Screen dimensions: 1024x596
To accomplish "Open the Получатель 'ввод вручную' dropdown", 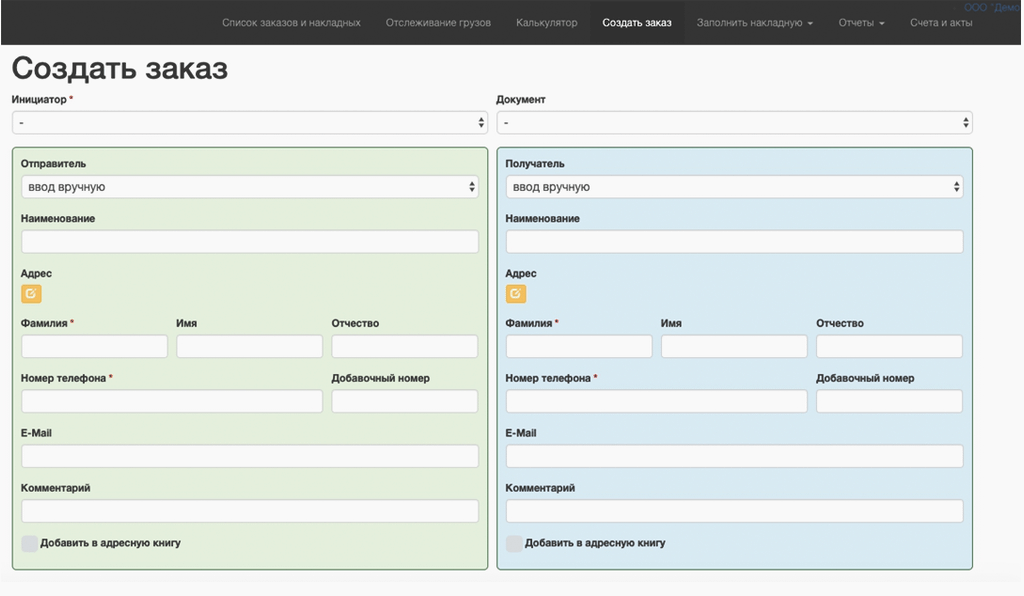I will (x=734, y=187).
